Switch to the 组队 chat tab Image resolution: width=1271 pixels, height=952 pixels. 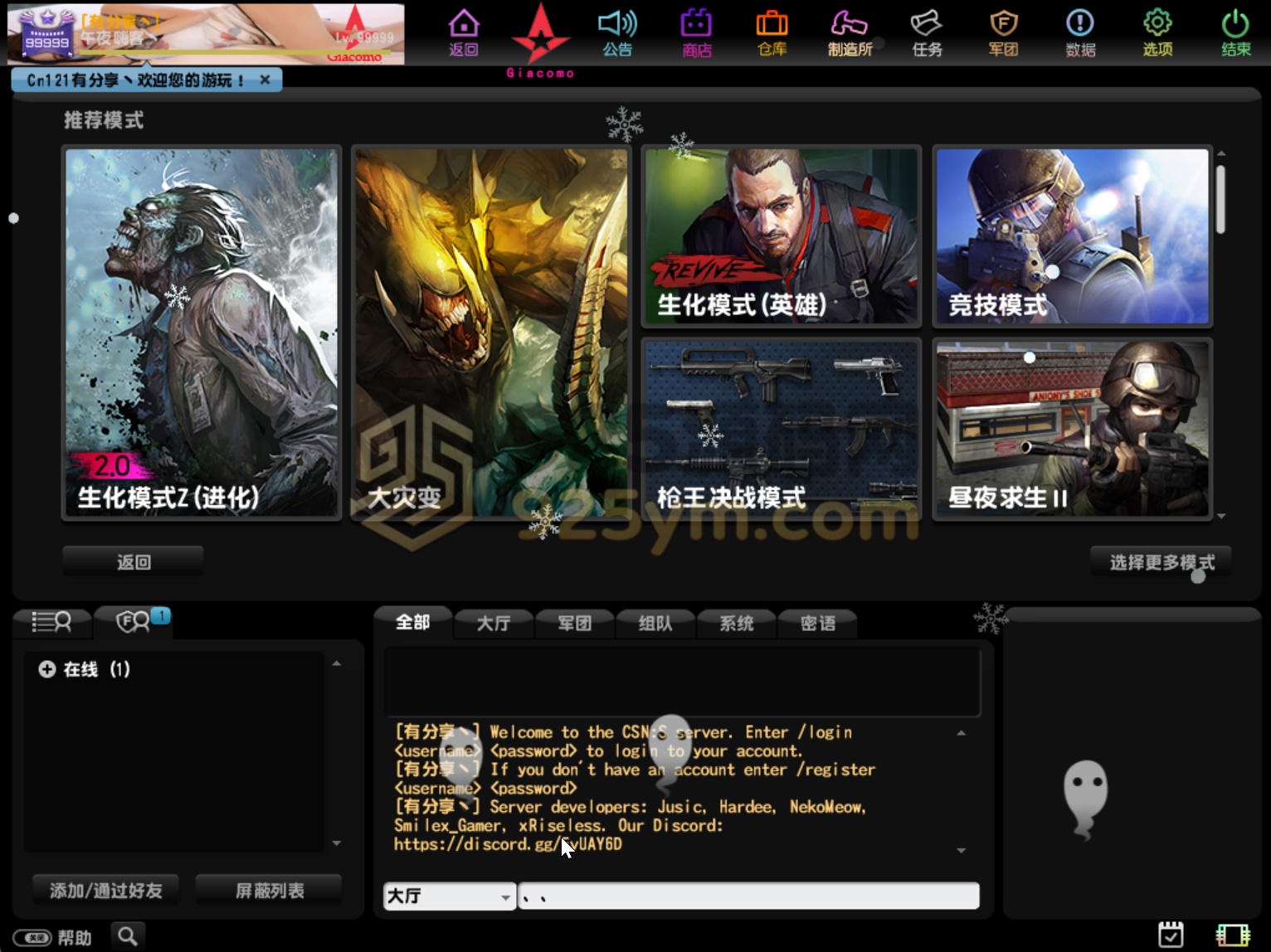(x=655, y=623)
